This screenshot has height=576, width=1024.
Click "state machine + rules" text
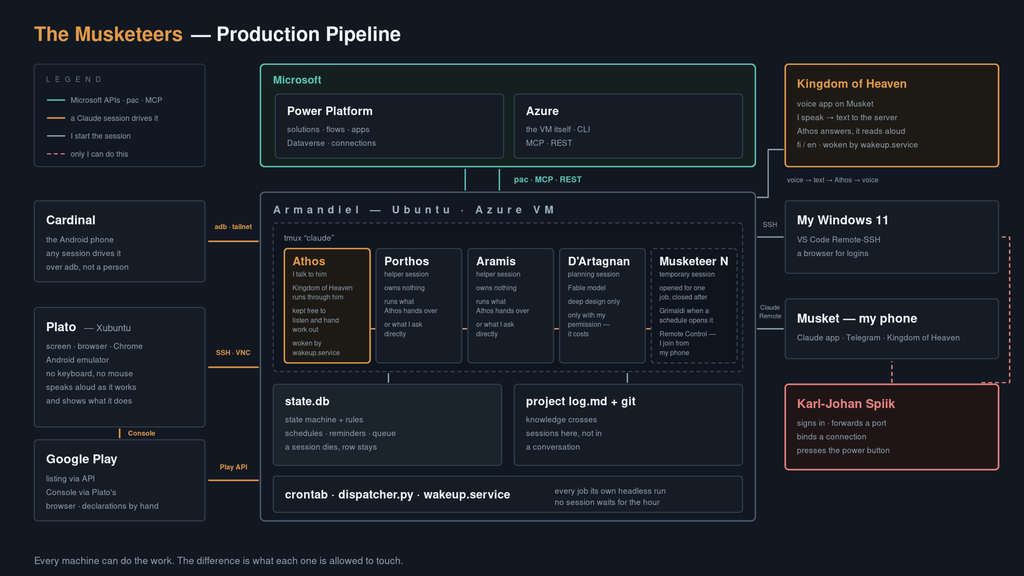[324, 420]
